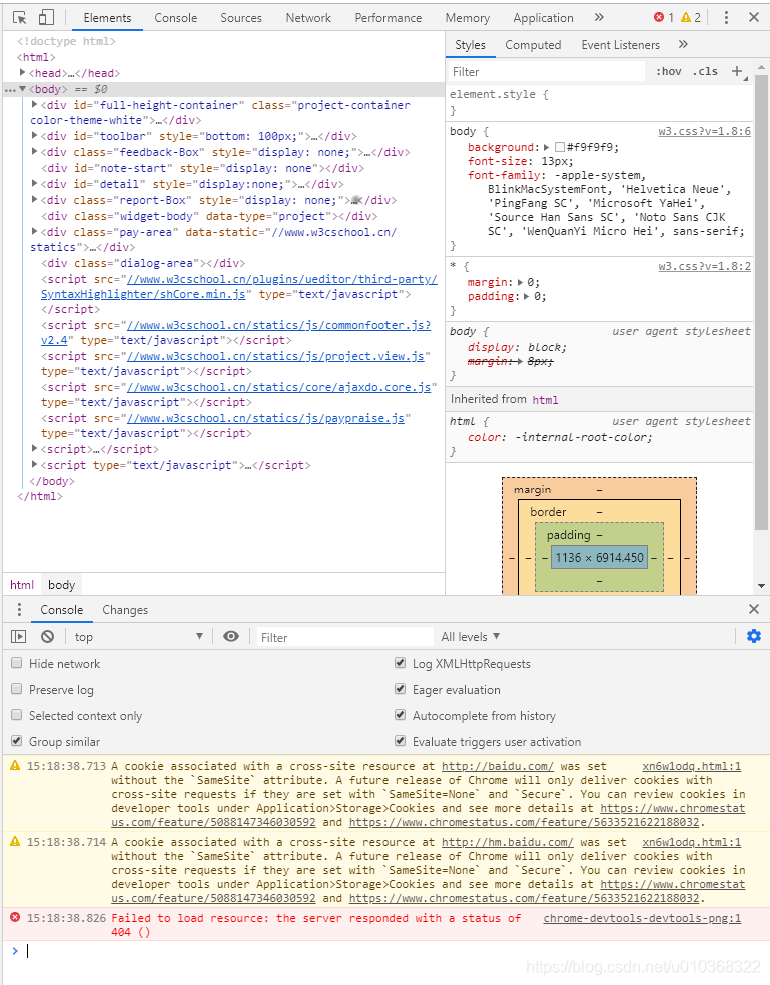Uncheck the Group similar checkbox
The height and width of the screenshot is (985, 770).
[17, 741]
